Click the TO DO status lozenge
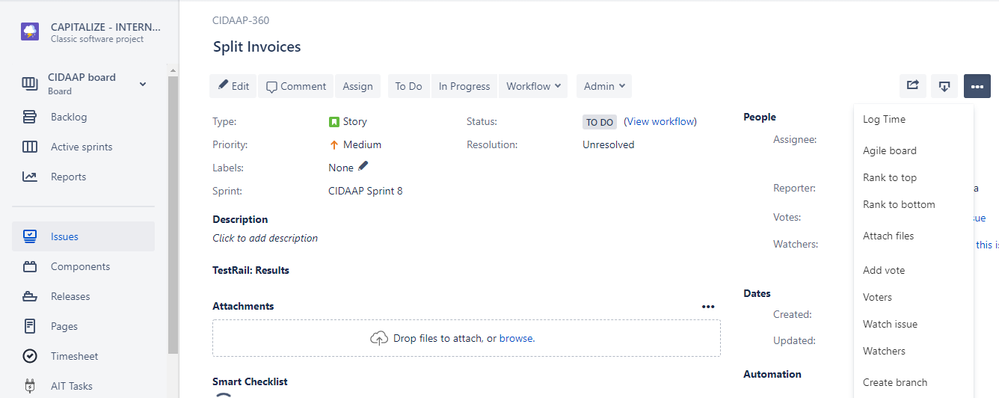 point(600,122)
